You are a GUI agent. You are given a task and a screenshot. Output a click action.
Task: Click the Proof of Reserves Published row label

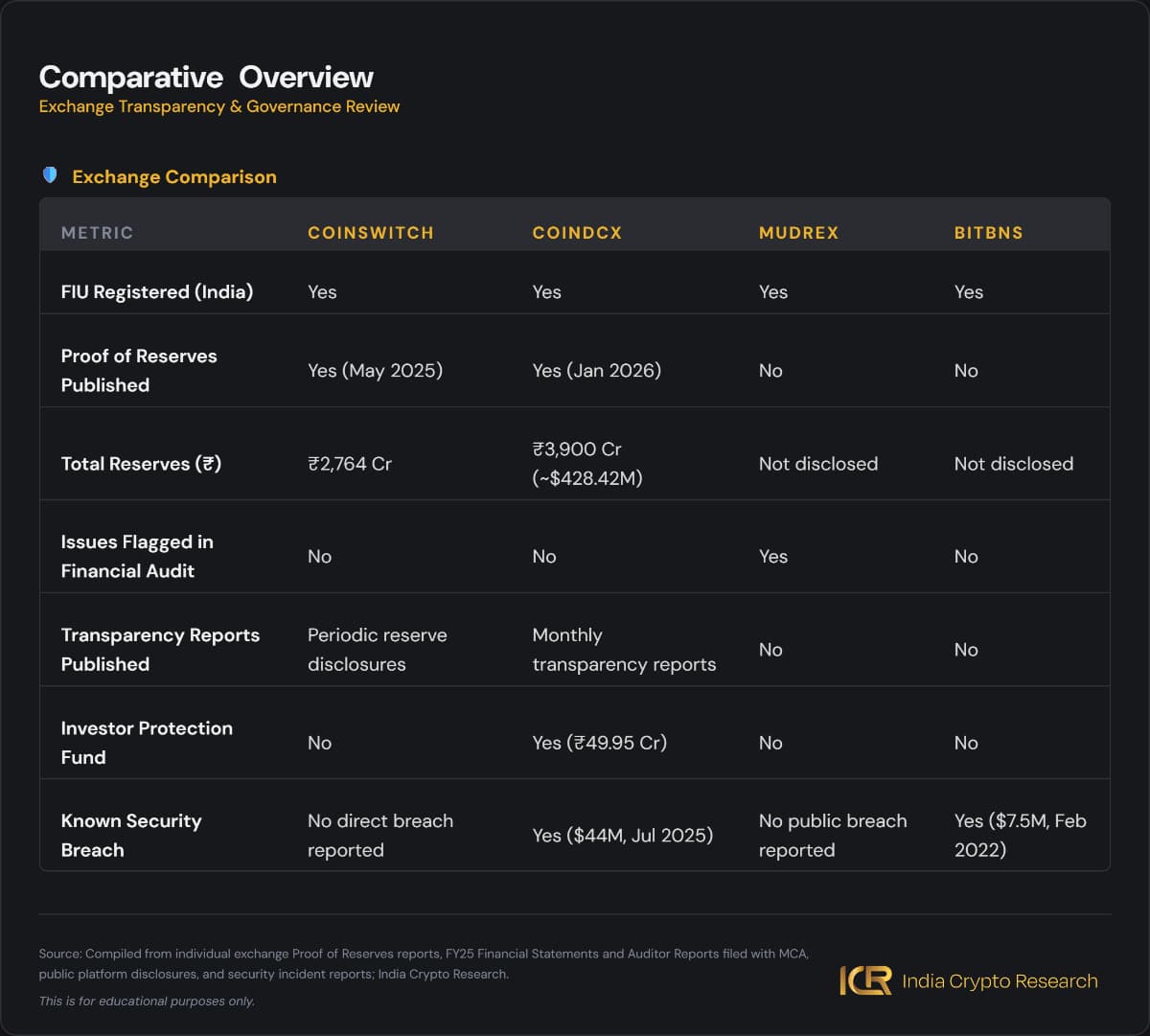pos(139,370)
